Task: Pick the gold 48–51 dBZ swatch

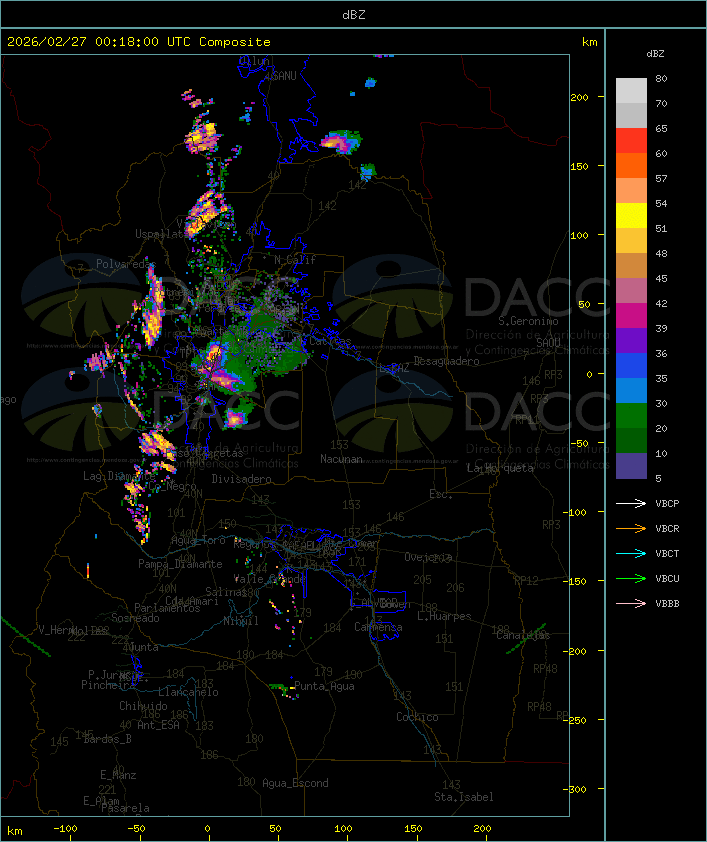Action: 631,241
